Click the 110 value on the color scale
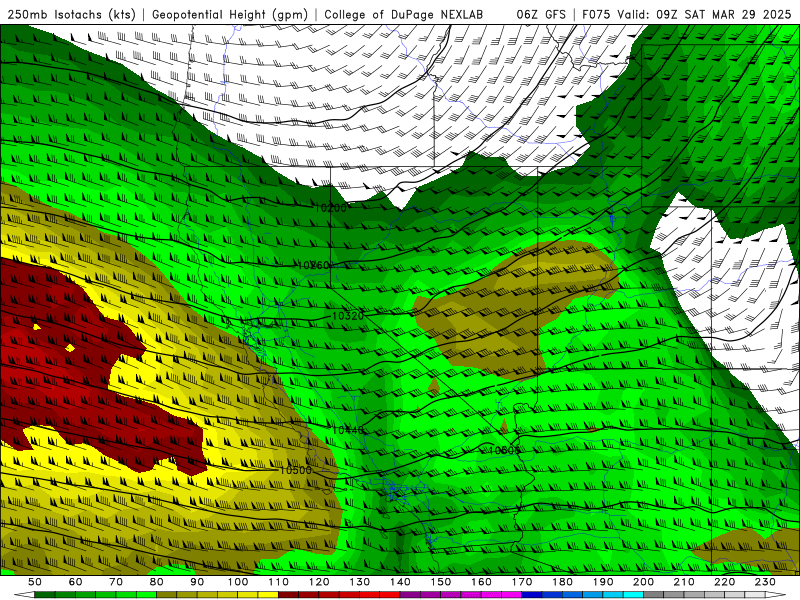800x600 pixels. [278, 582]
